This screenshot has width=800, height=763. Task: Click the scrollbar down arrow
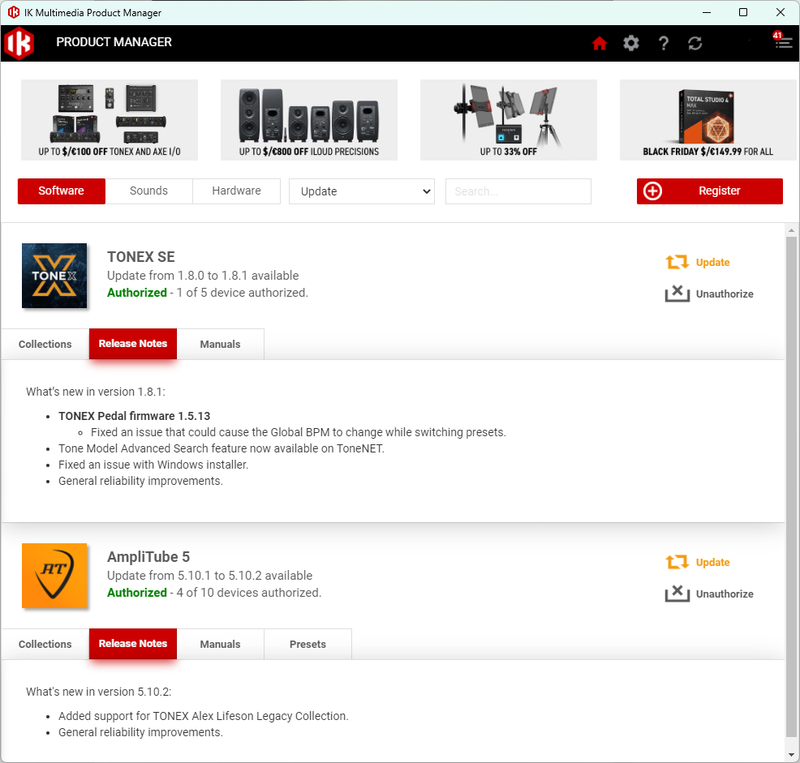pos(791,754)
